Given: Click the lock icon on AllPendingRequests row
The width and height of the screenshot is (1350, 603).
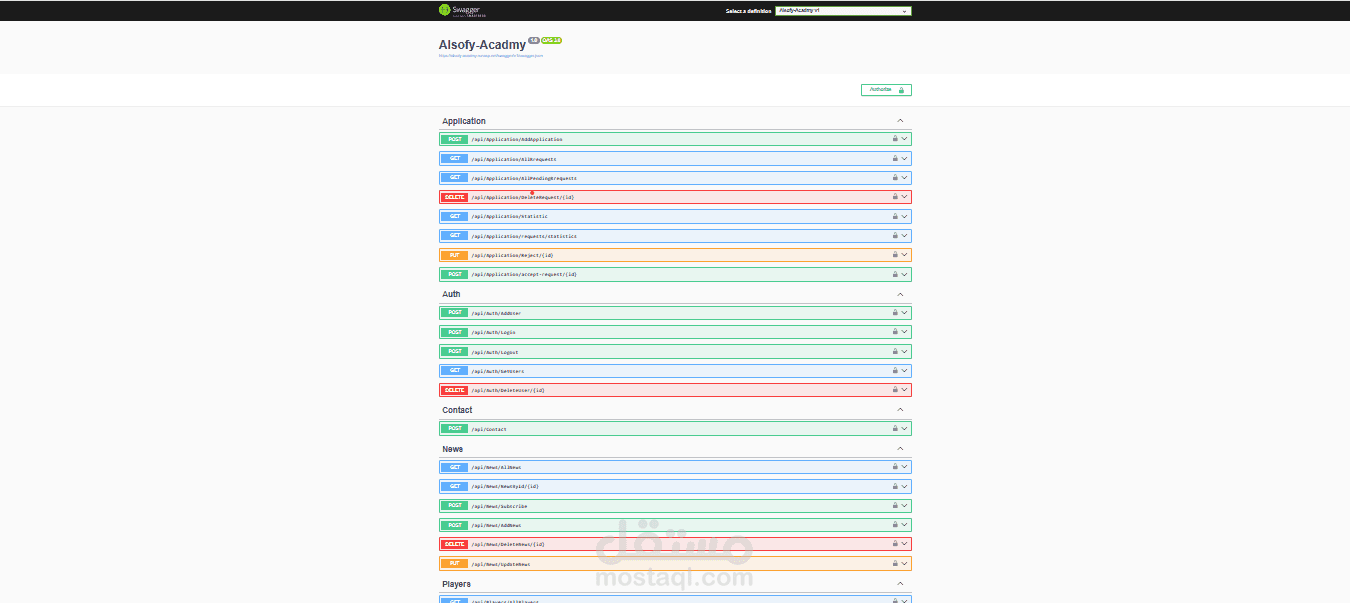Looking at the screenshot, I should [895, 178].
